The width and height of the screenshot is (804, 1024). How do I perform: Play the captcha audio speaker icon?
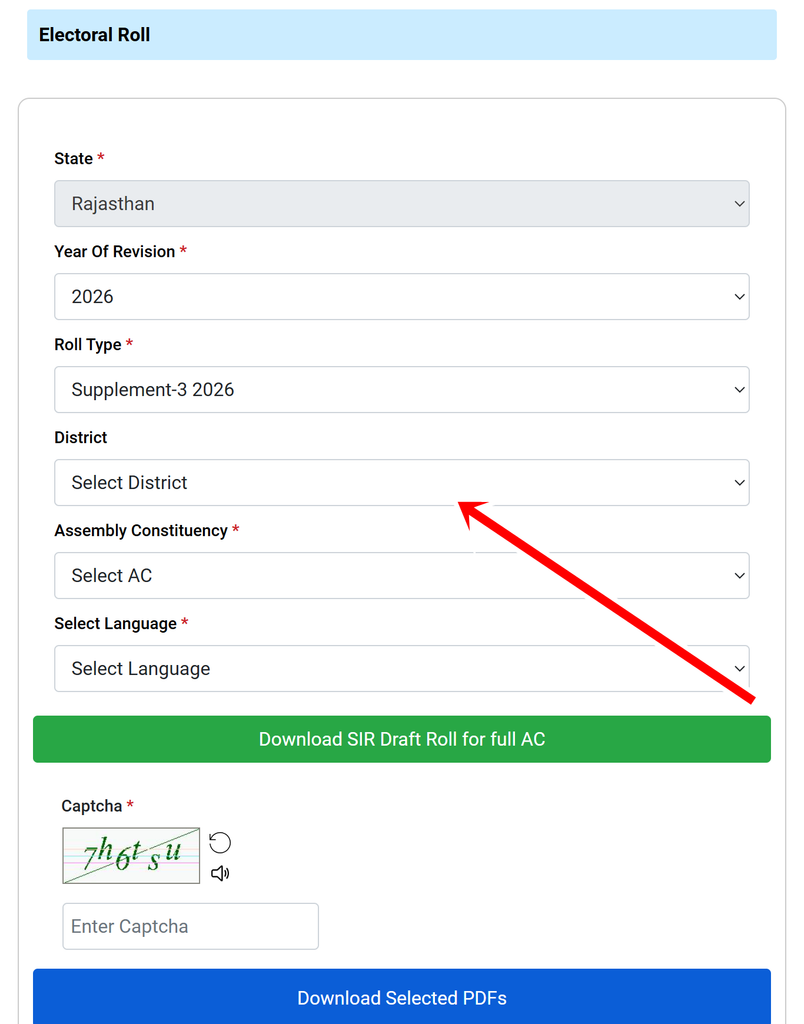coord(220,873)
